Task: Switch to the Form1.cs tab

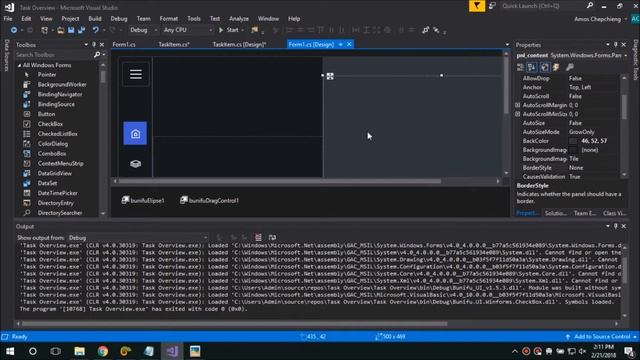Action: 124,44
